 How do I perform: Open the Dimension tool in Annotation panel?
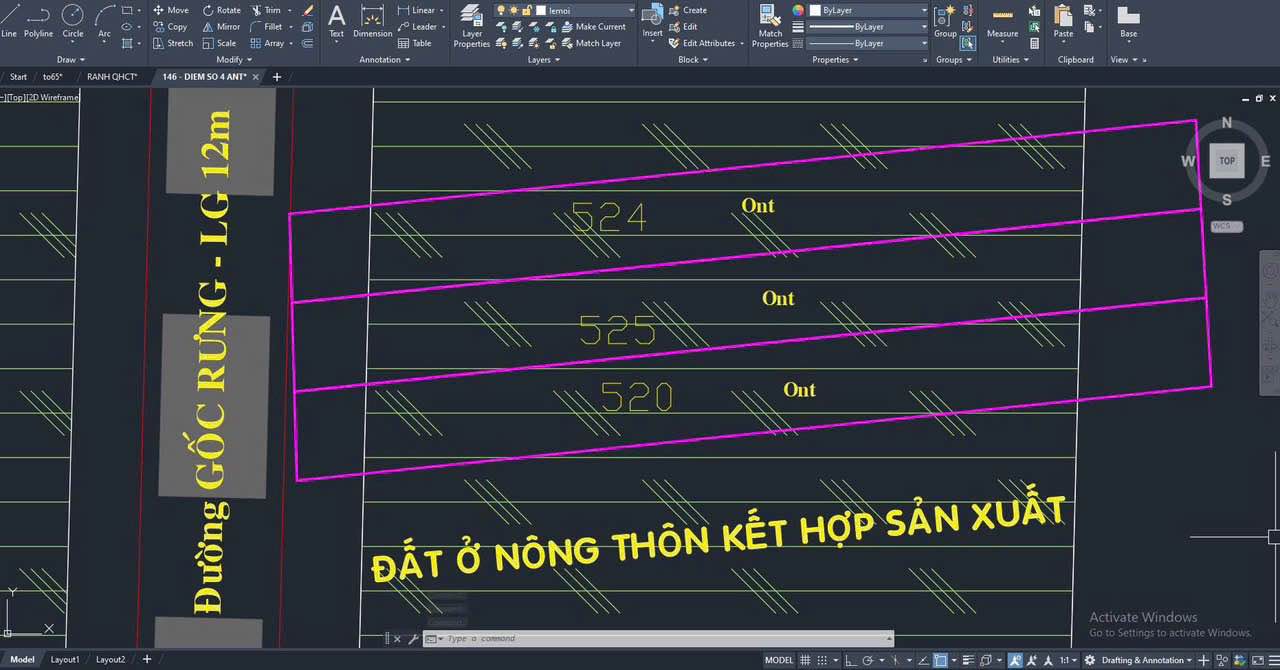(372, 22)
